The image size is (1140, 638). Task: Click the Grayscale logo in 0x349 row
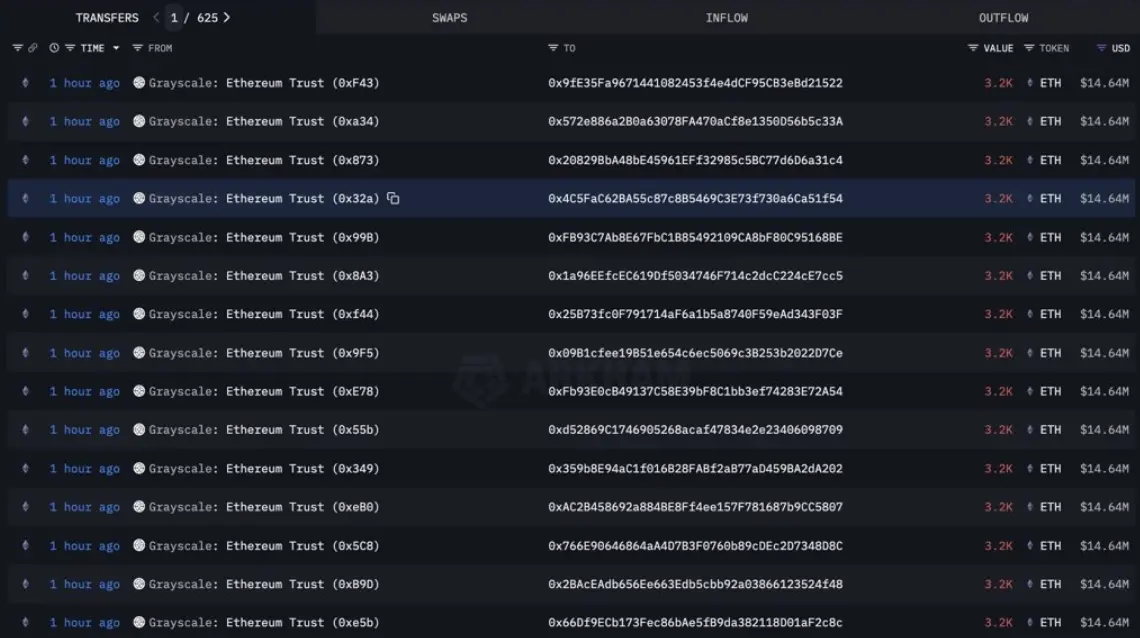click(x=139, y=468)
